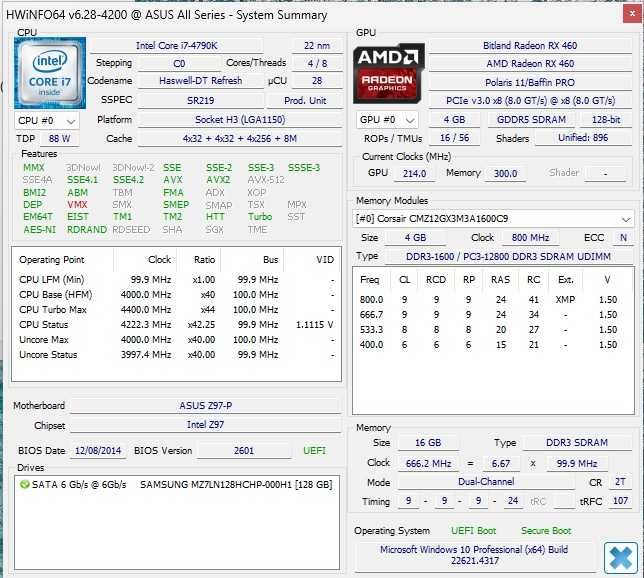This screenshot has width=644, height=578.
Task: Click the Dual-Channel memory mode field
Action: (x=486, y=482)
